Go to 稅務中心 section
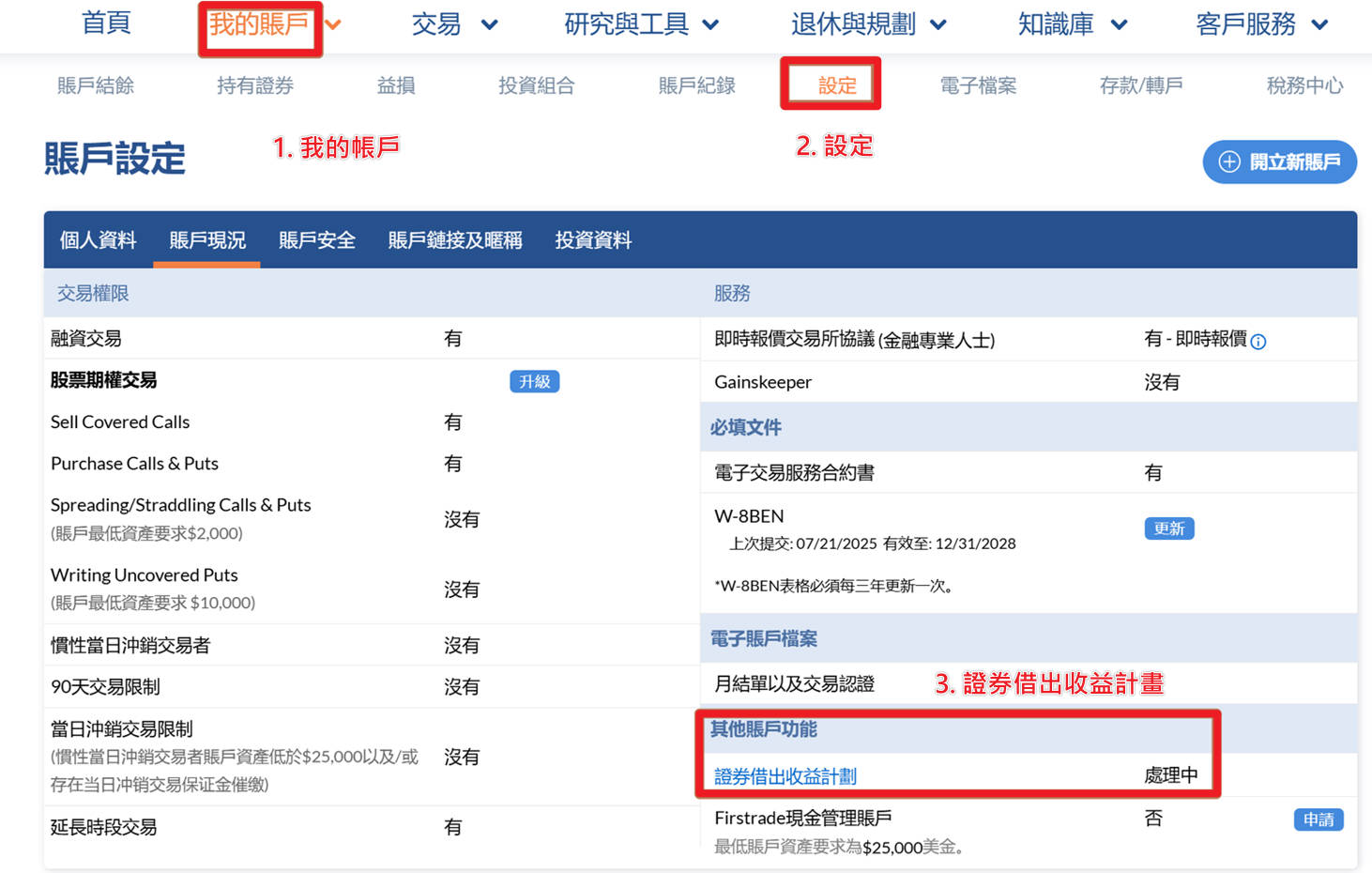 [x=1304, y=85]
